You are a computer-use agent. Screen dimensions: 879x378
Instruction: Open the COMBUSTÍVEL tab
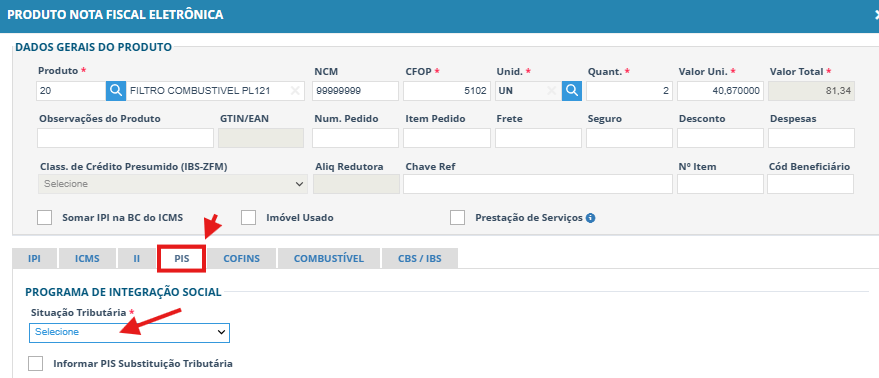[329, 259]
